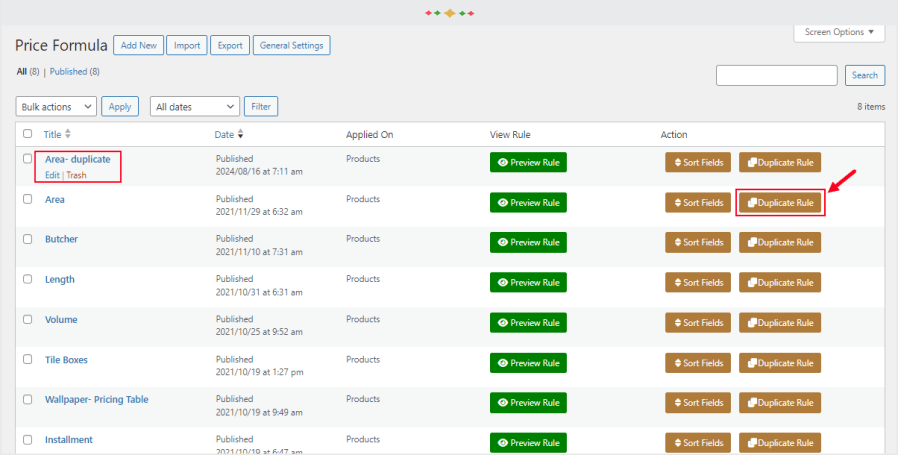Check the Area- duplicate row checkbox
The width and height of the screenshot is (898, 455).
pos(28,159)
